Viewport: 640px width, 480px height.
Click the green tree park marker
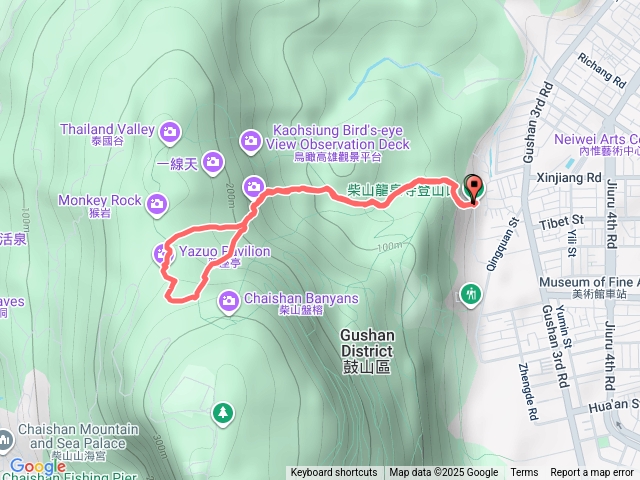(223, 413)
